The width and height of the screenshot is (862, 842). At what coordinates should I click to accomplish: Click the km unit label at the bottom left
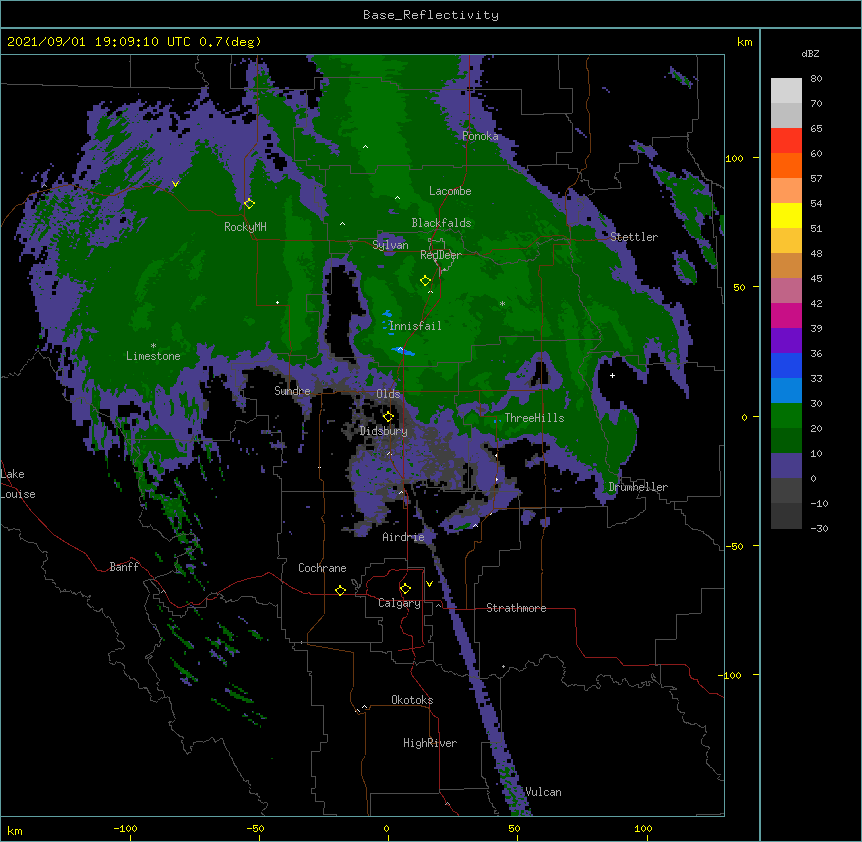pos(15,830)
